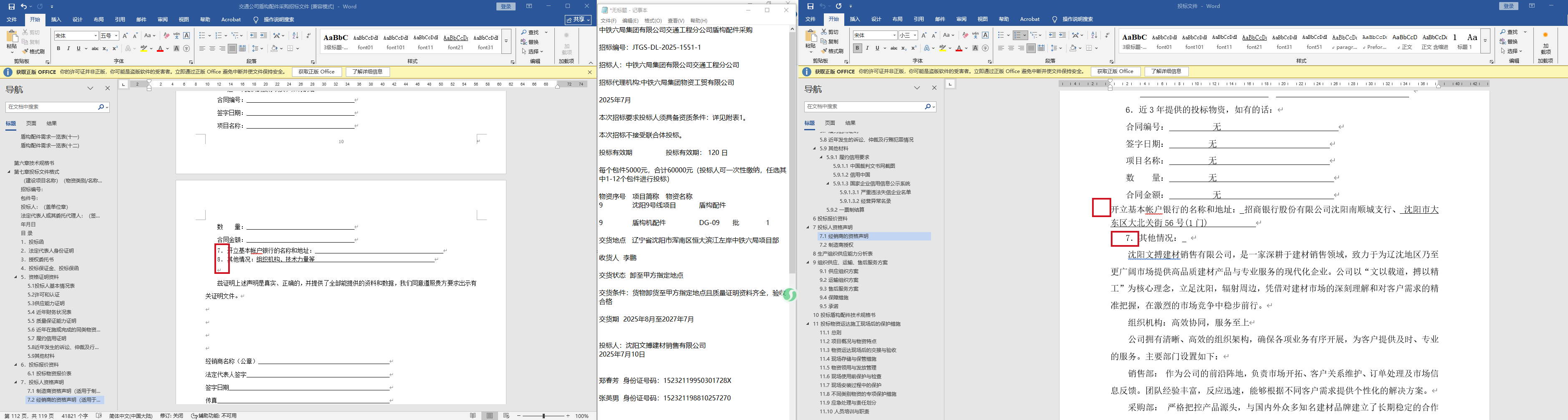Increase font size in 招标文件 Word window
The height and width of the screenshot is (420, 1568).
(126, 36)
